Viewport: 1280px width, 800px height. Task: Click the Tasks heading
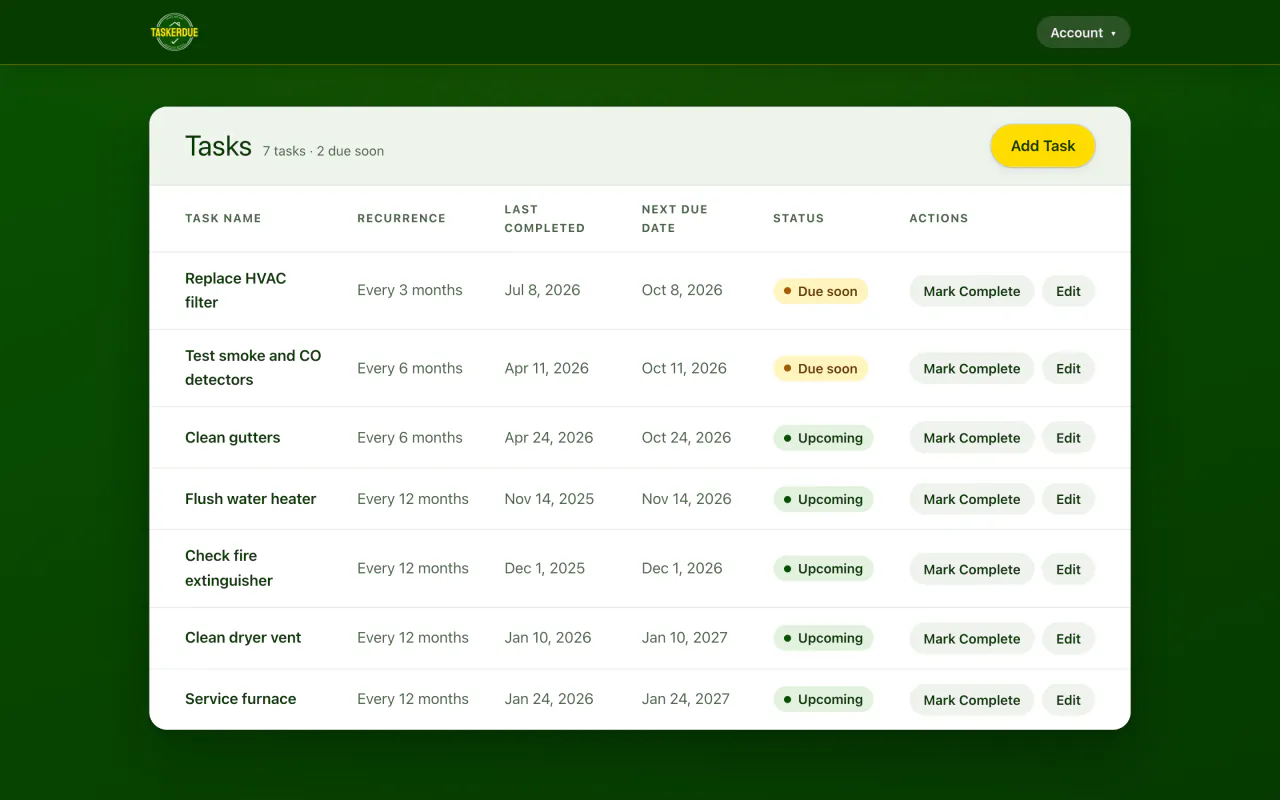click(218, 146)
